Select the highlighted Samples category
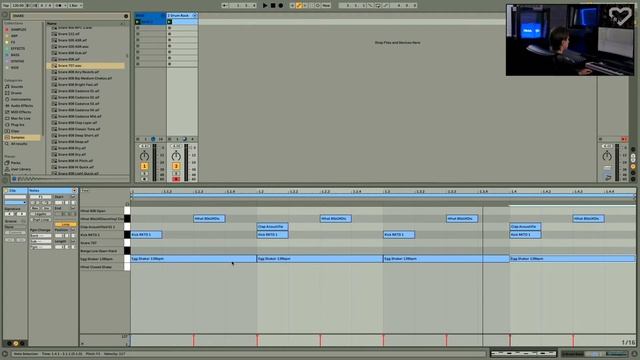640x360 pixels. 22,138
